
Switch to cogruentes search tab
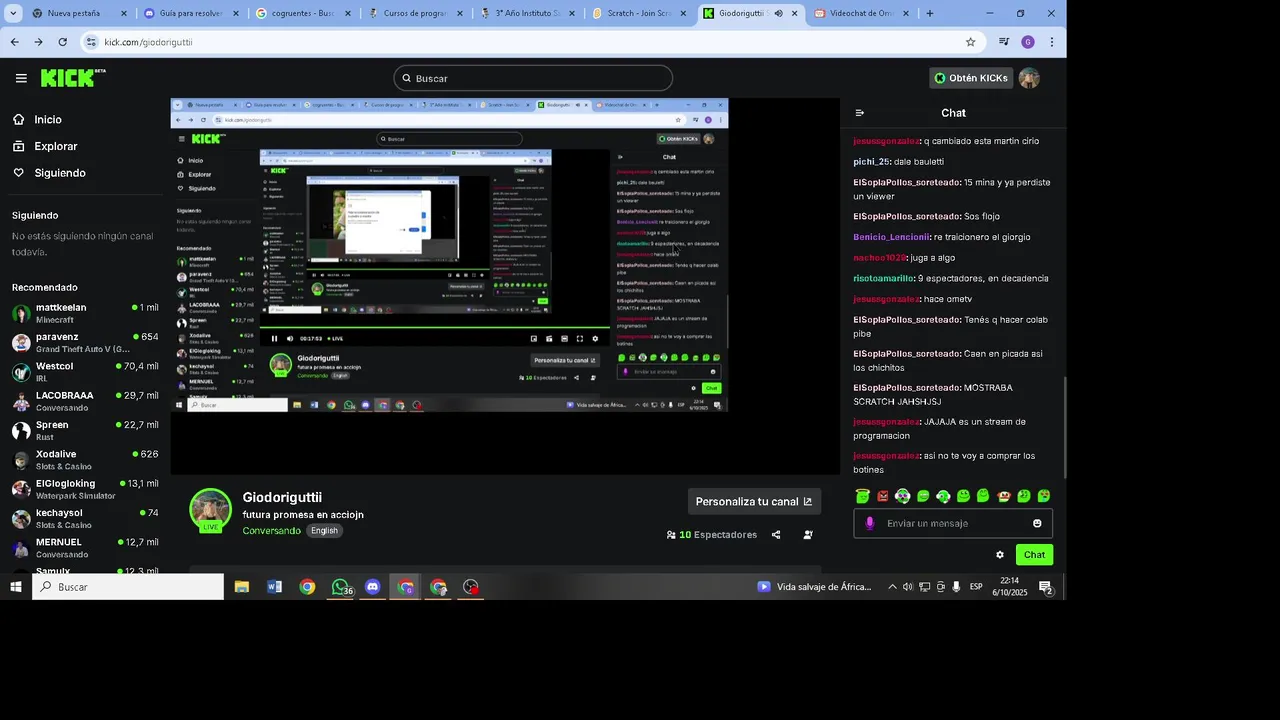pyautogui.click(x=303, y=14)
